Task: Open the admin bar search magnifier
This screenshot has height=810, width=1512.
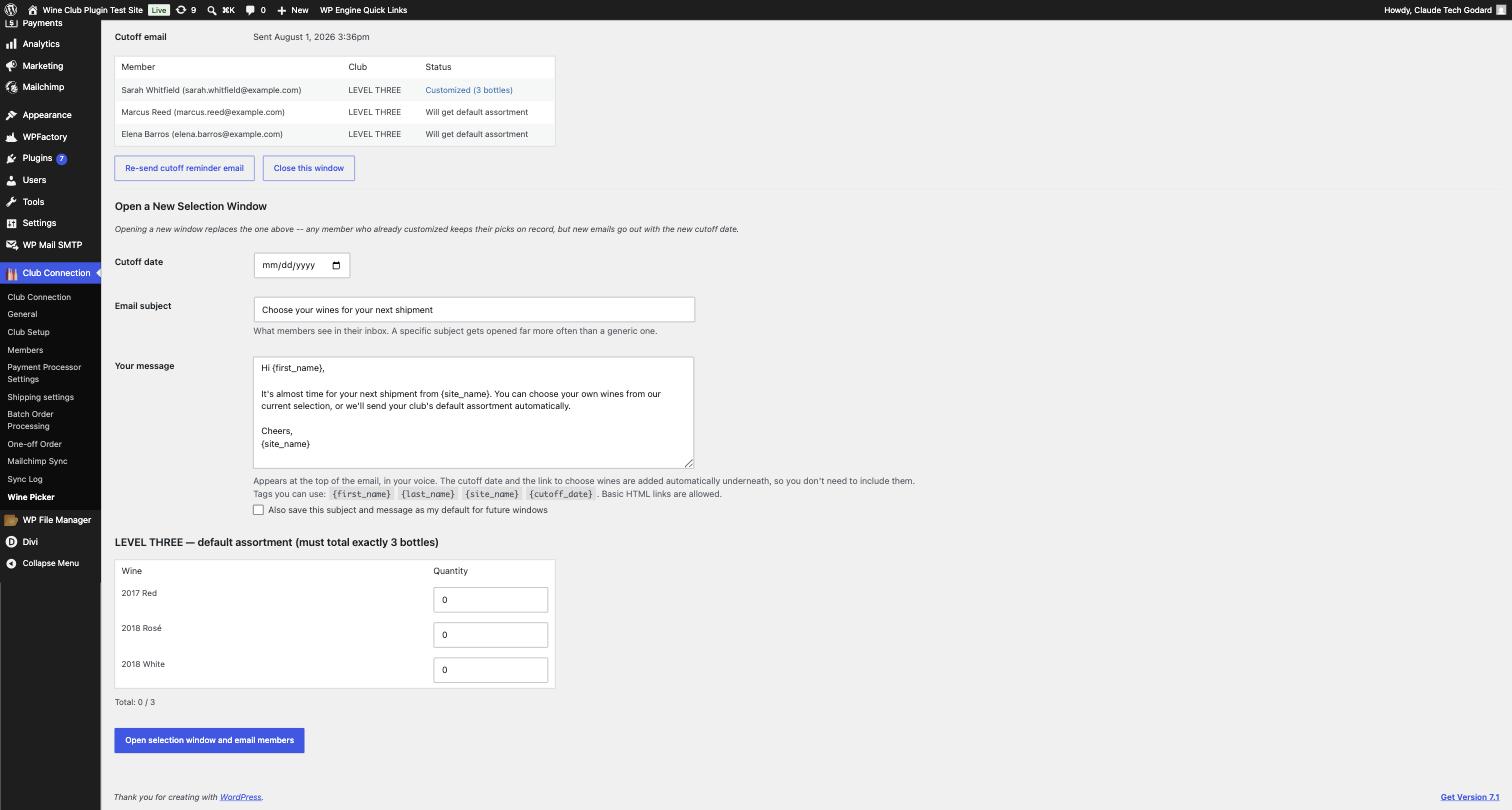Action: coord(212,10)
